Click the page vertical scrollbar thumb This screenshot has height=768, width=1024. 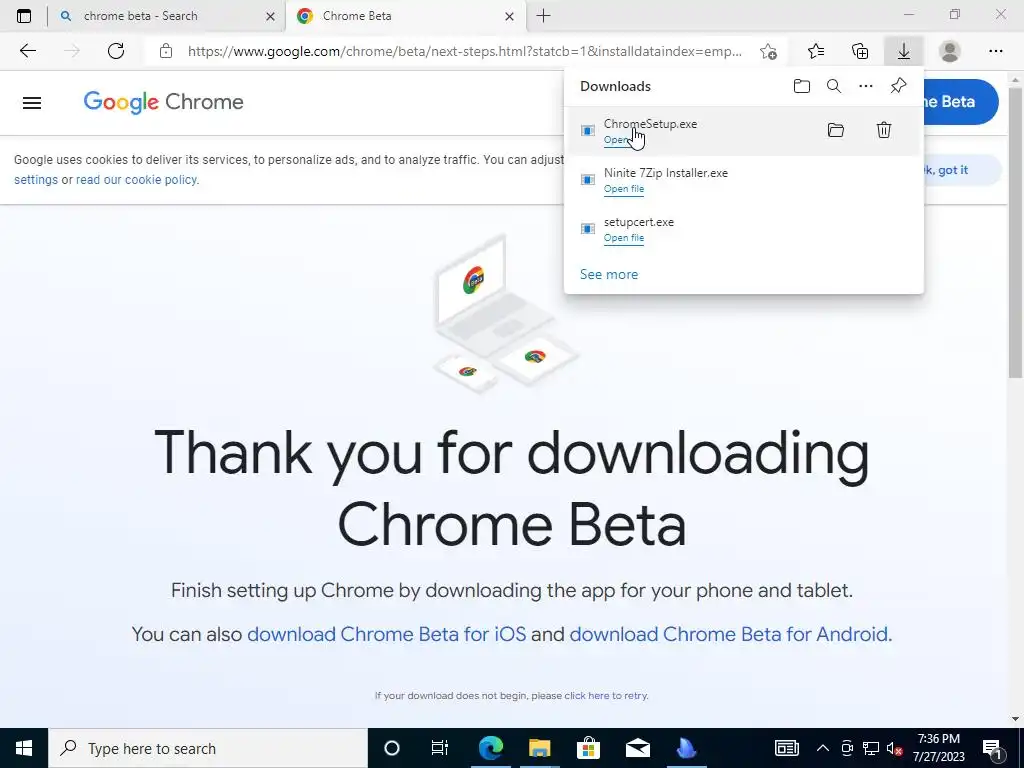(1015, 232)
